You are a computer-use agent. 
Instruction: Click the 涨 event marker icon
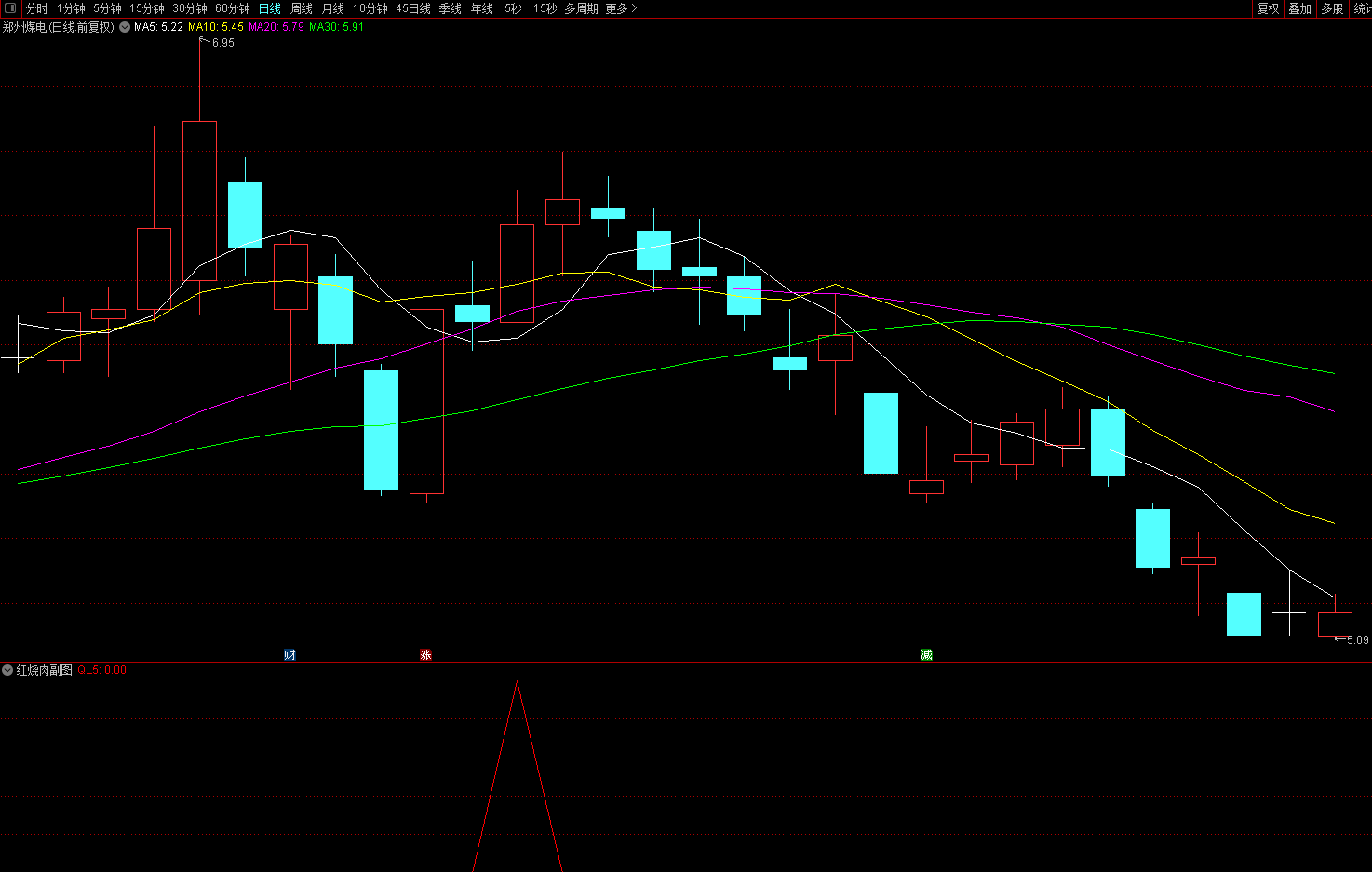pyautogui.click(x=425, y=655)
